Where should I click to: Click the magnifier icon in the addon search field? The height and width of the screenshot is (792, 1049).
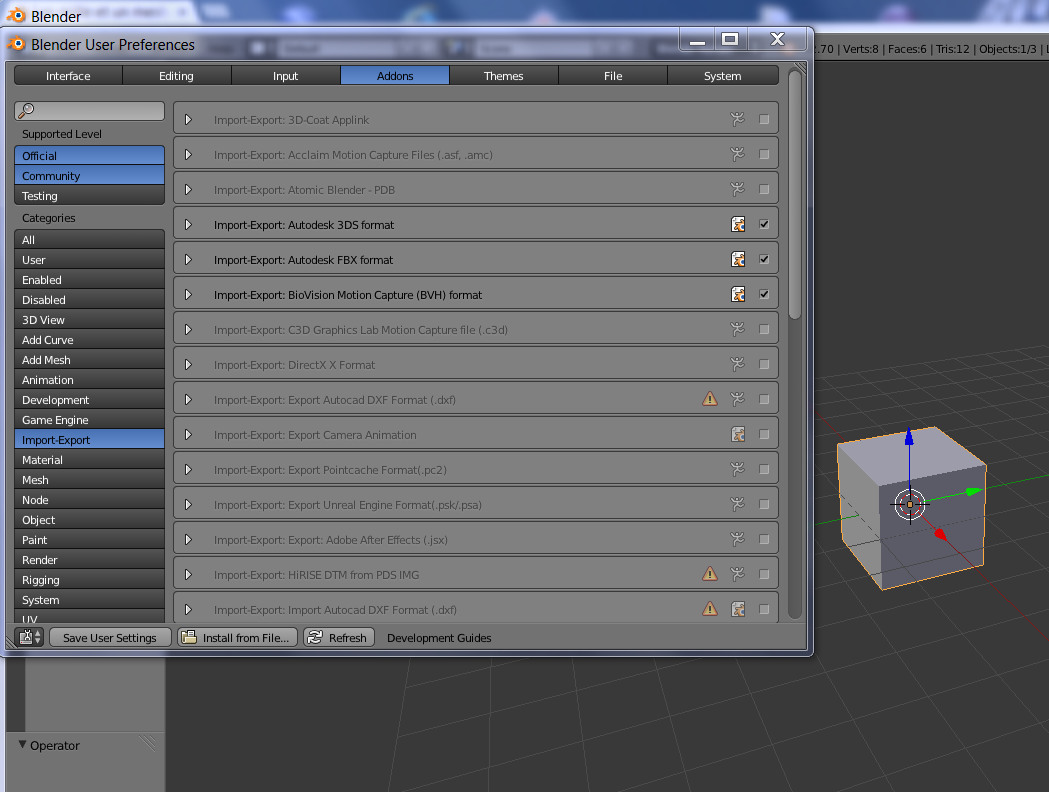26,110
